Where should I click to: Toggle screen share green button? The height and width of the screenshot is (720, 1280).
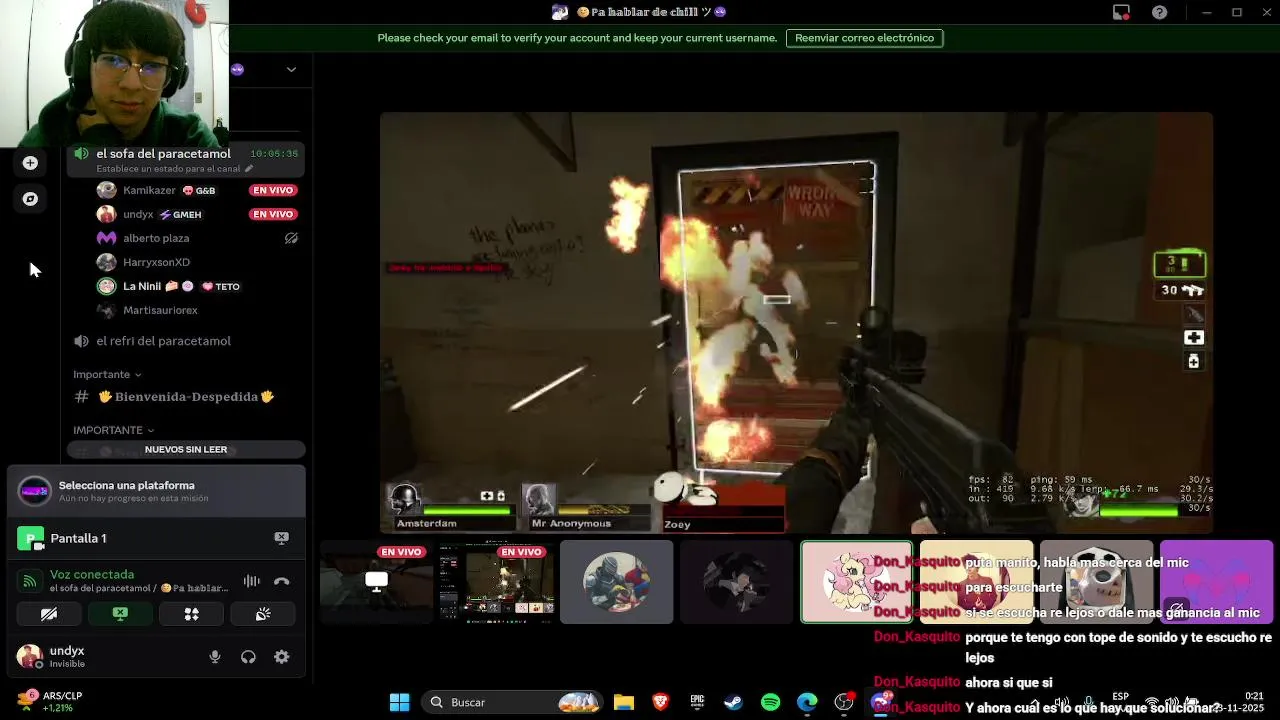[120, 614]
